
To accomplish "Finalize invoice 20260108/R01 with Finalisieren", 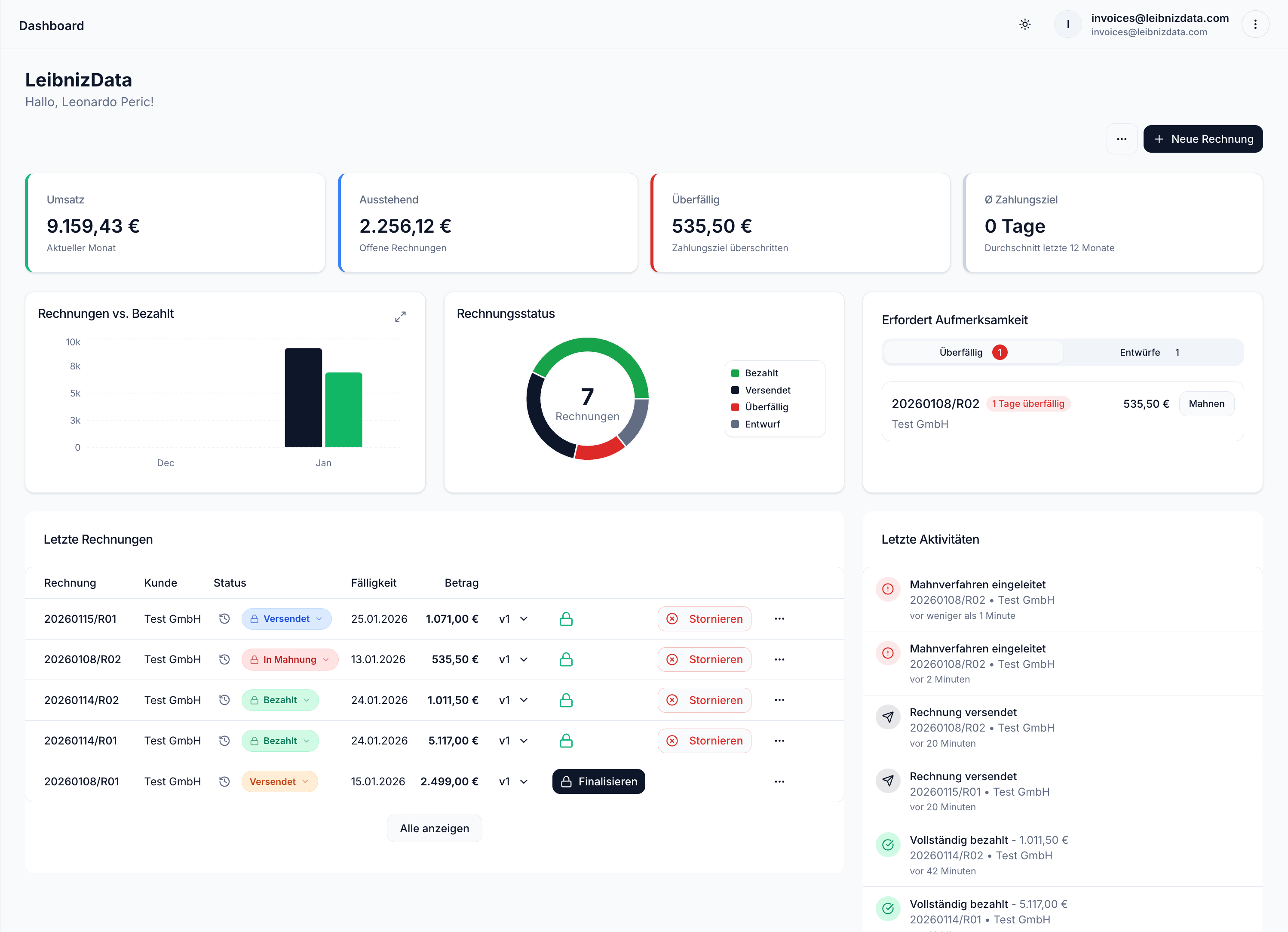I will pyautogui.click(x=598, y=781).
